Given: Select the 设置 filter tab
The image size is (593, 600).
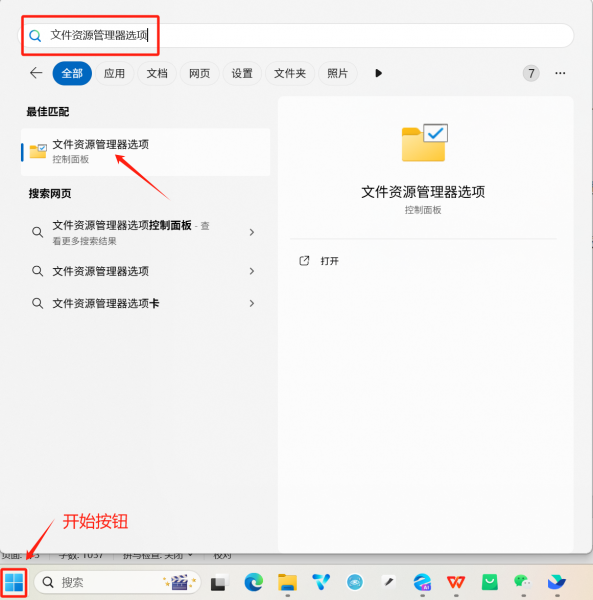Looking at the screenshot, I should tap(242, 73).
